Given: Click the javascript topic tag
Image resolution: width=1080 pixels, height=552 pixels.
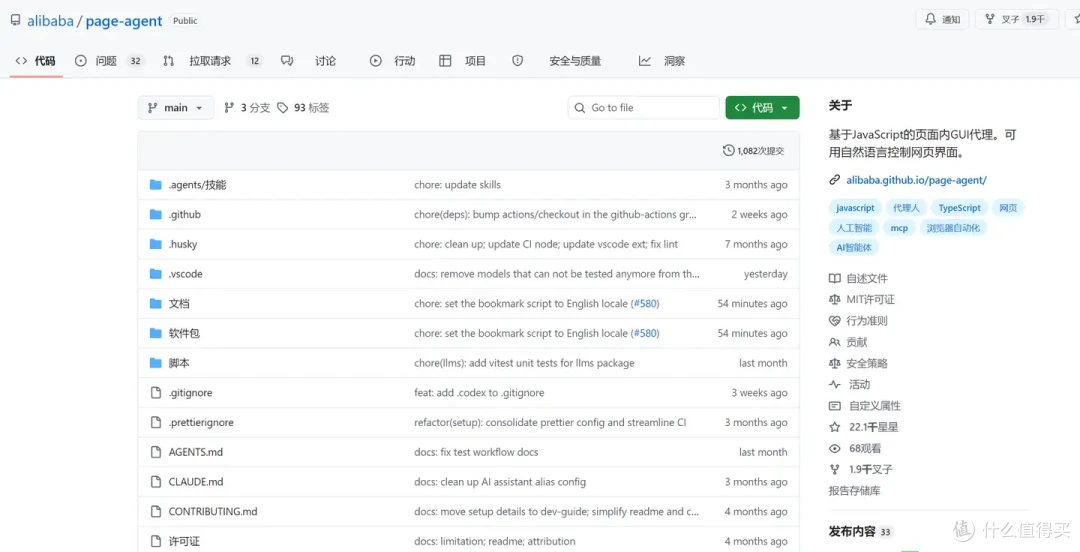Looking at the screenshot, I should pyautogui.click(x=855, y=207).
